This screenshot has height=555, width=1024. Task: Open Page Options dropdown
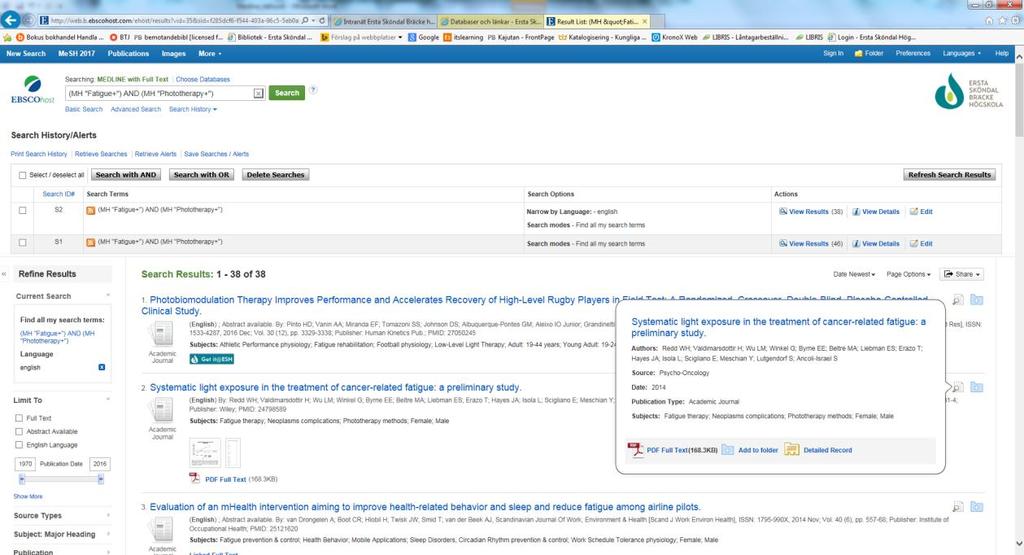(x=908, y=274)
